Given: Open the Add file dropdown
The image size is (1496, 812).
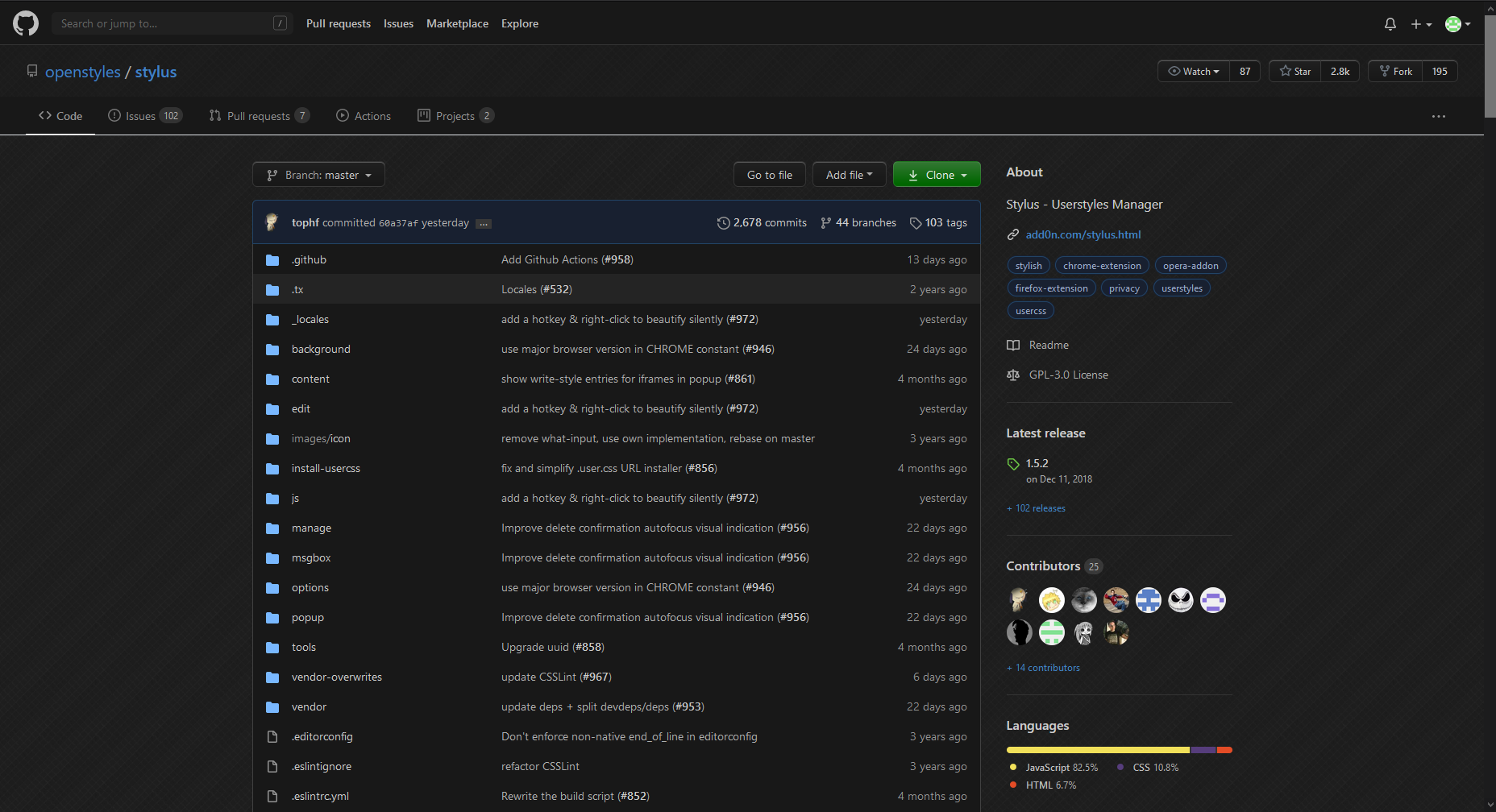Looking at the screenshot, I should coord(849,175).
